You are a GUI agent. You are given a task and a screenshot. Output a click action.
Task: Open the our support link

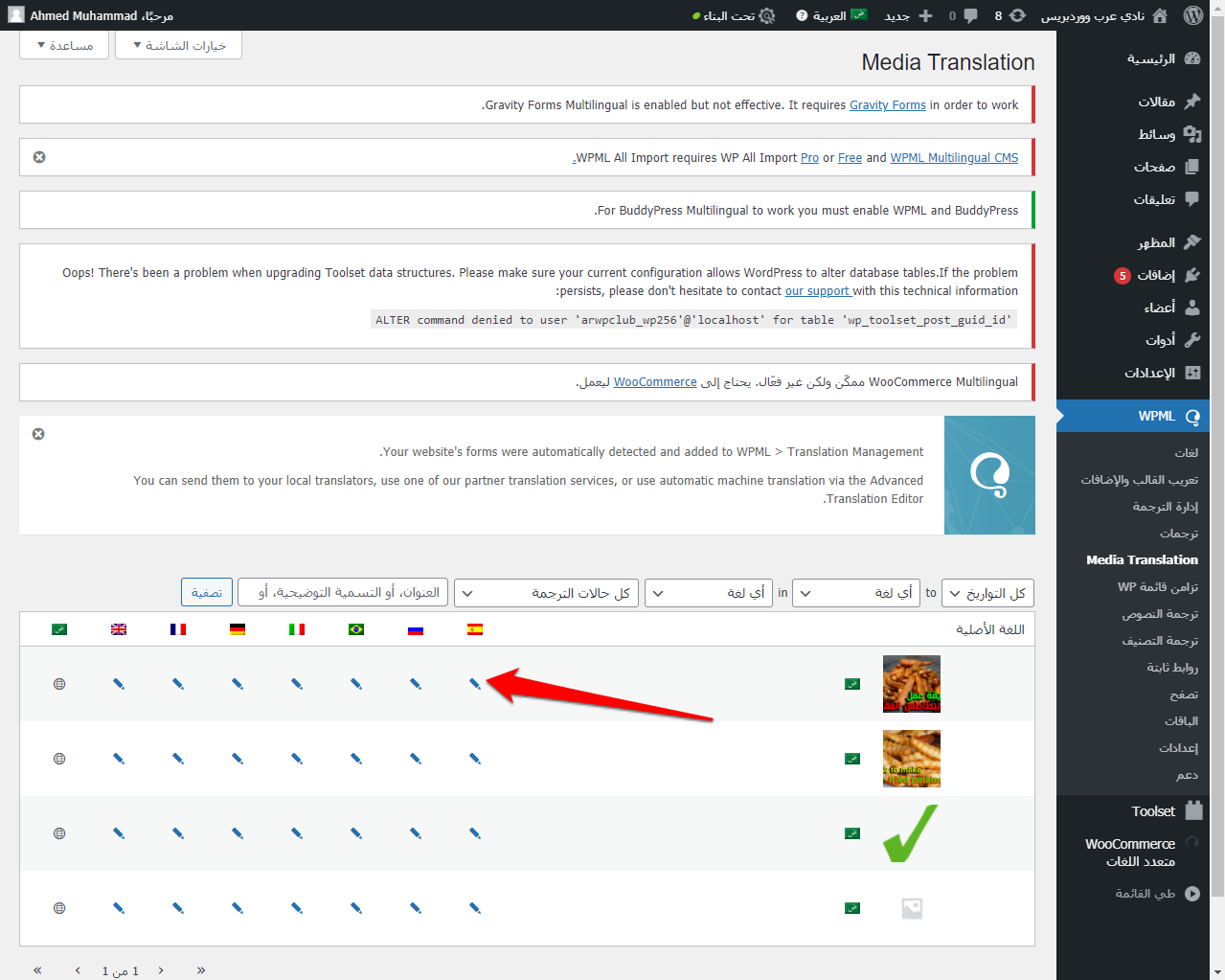coord(818,291)
